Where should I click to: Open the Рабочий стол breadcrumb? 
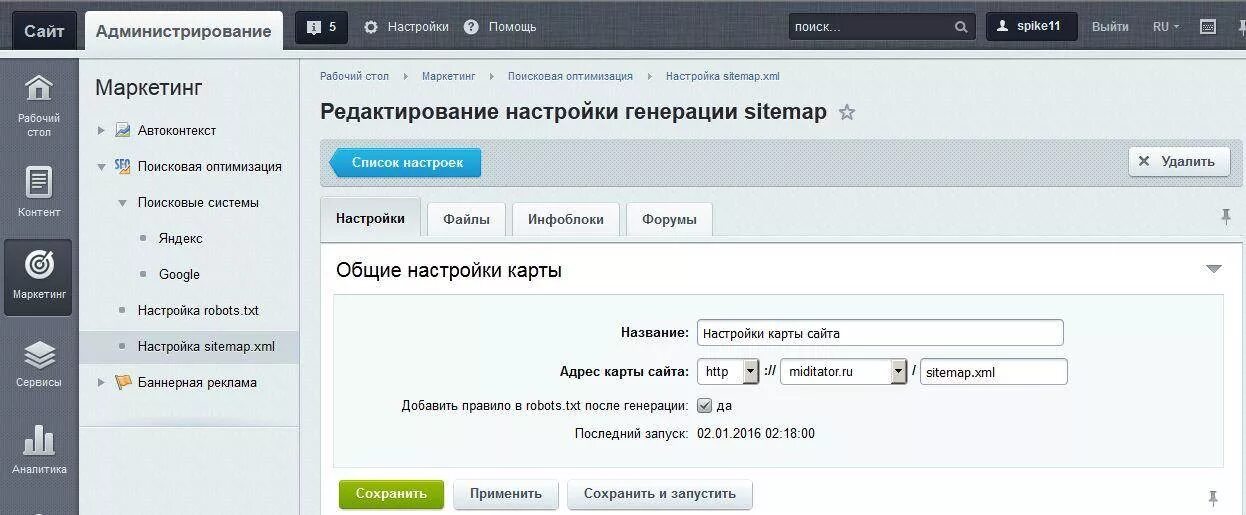point(354,76)
